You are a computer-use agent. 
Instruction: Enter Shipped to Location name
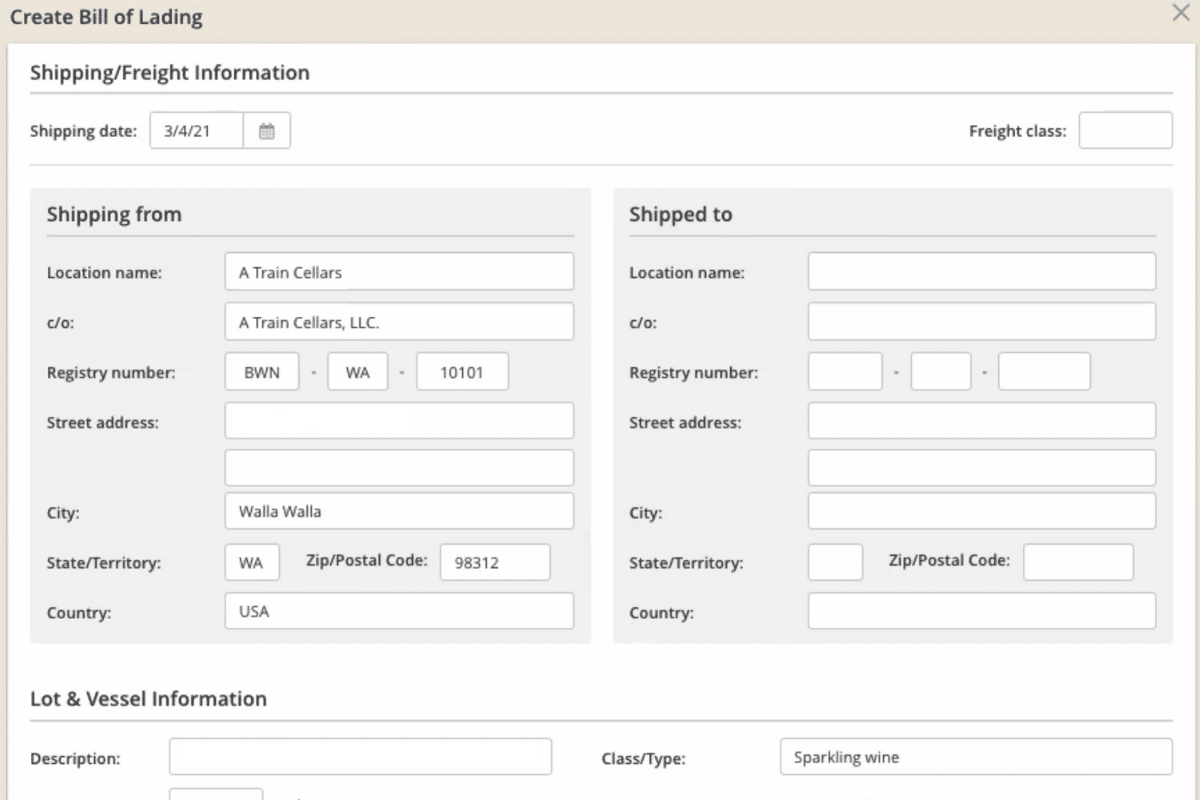tap(981, 272)
